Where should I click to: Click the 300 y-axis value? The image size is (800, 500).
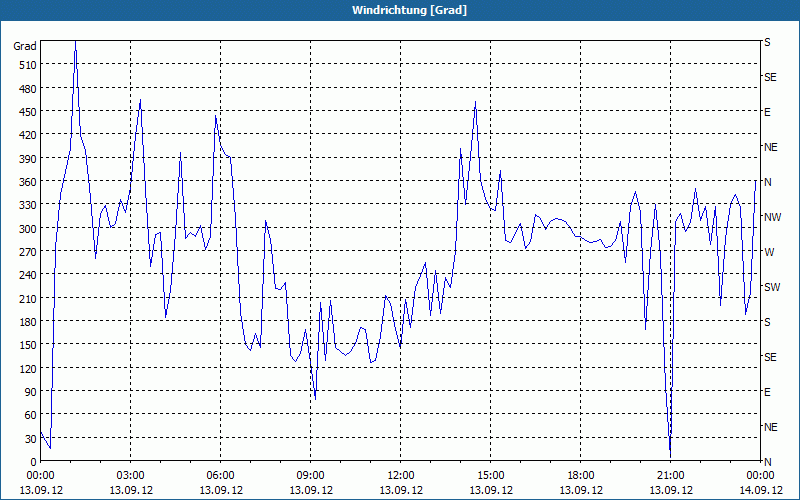tap(28, 229)
